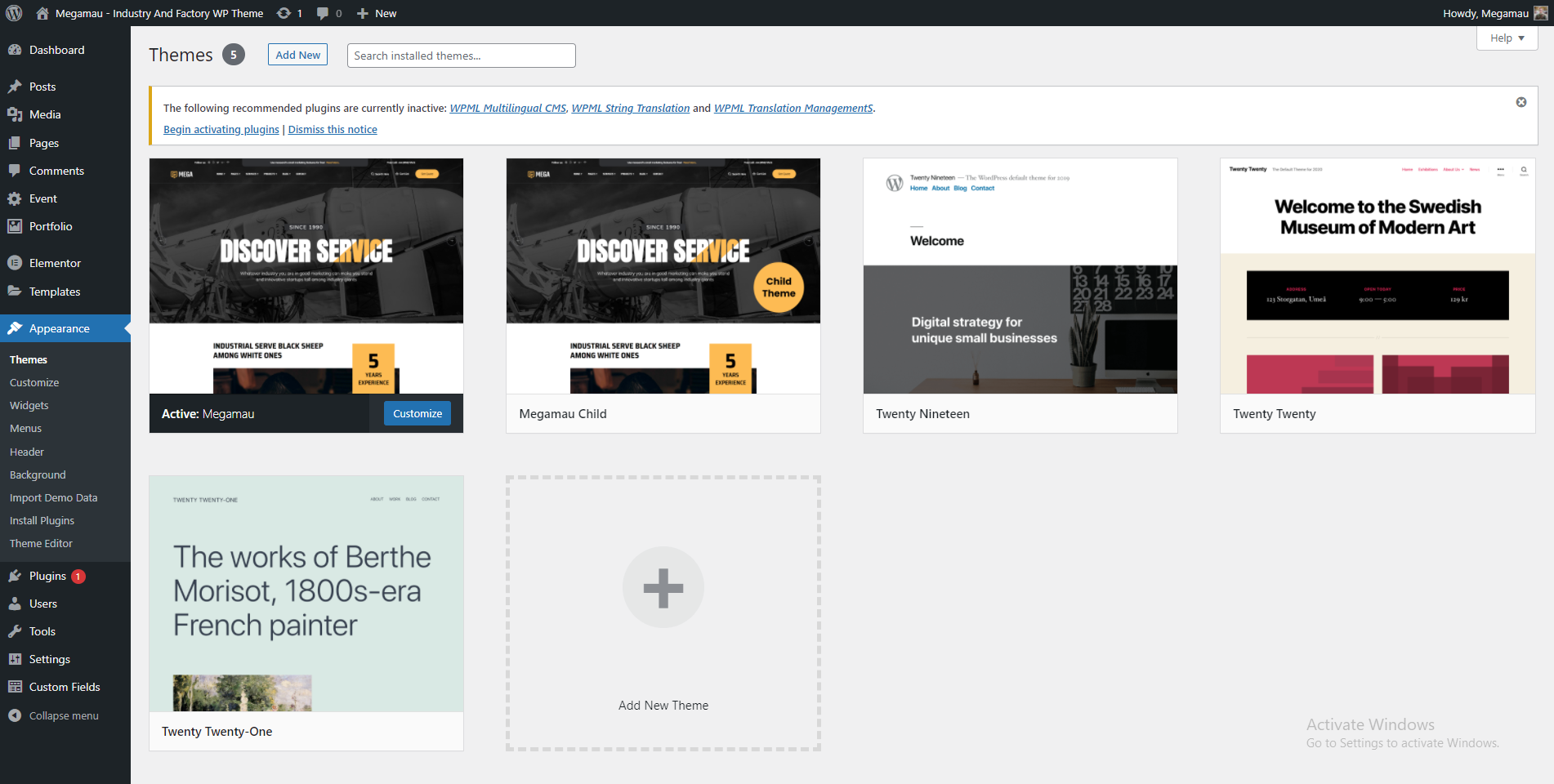Image resolution: width=1554 pixels, height=784 pixels.
Task: Open Menus submenu item
Action: pos(26,428)
